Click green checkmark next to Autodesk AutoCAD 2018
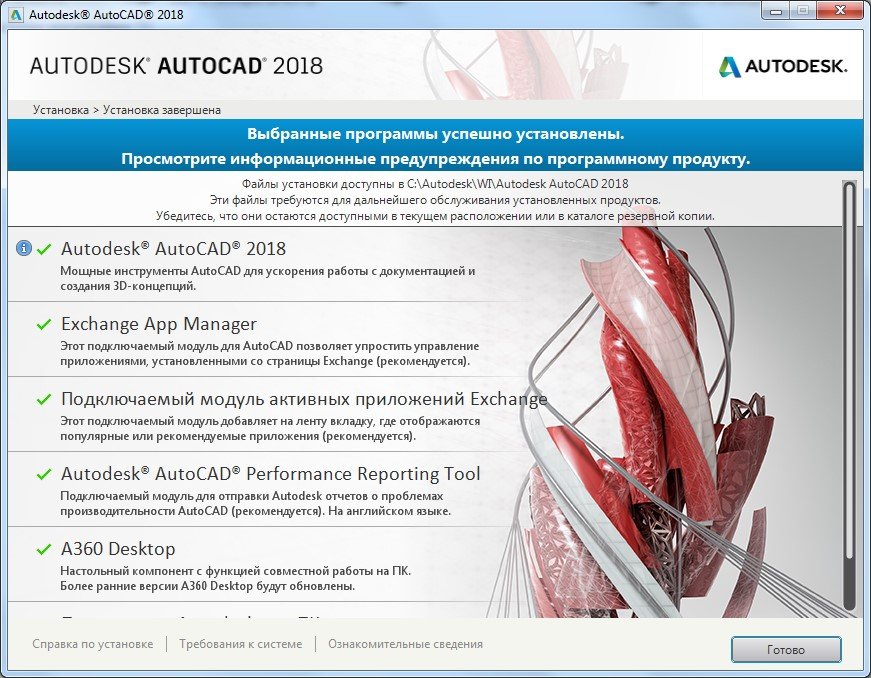The width and height of the screenshot is (871, 678). 44,250
